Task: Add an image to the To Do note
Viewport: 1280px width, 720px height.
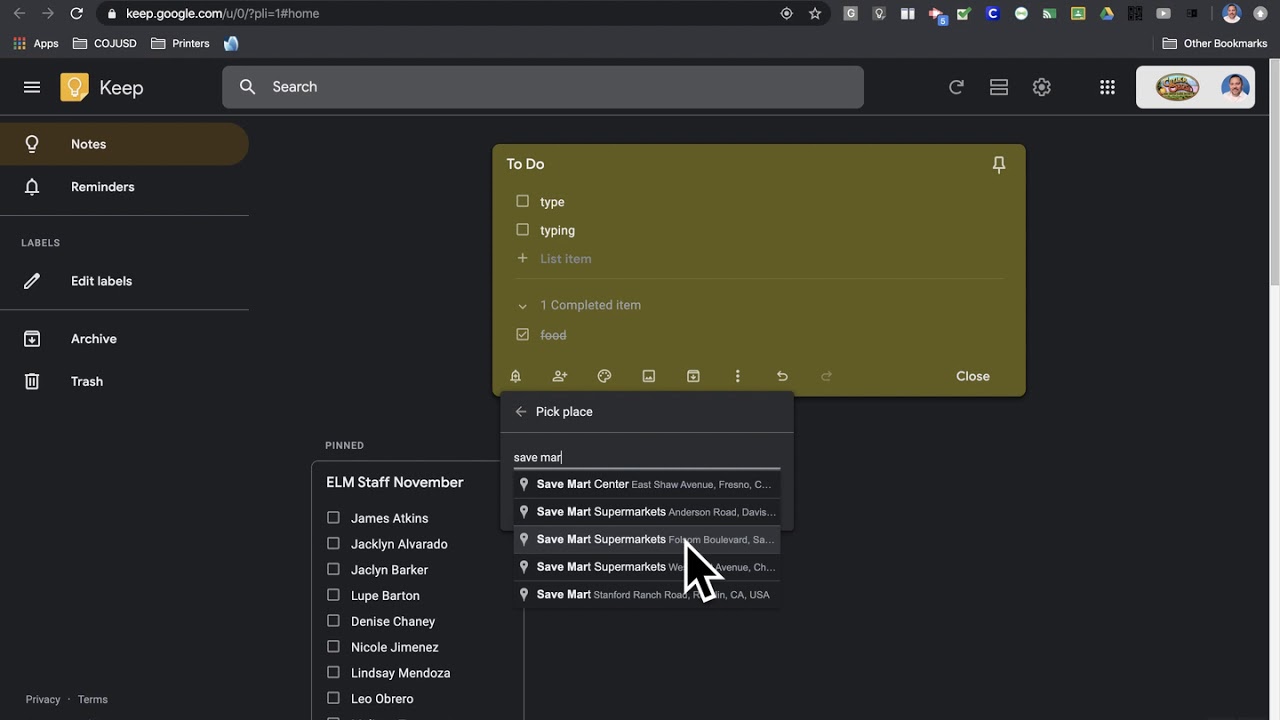Action: pos(649,376)
